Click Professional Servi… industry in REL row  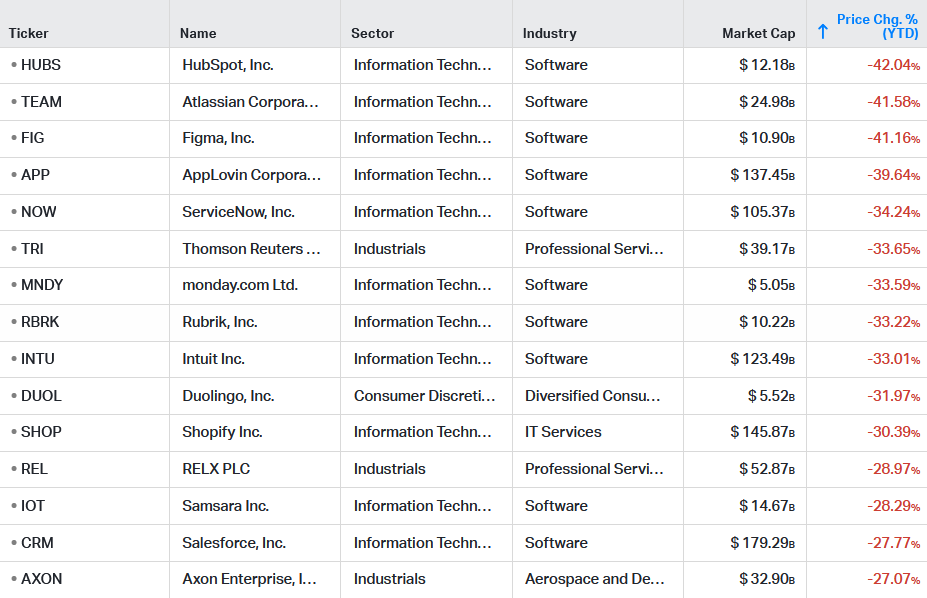tap(594, 469)
